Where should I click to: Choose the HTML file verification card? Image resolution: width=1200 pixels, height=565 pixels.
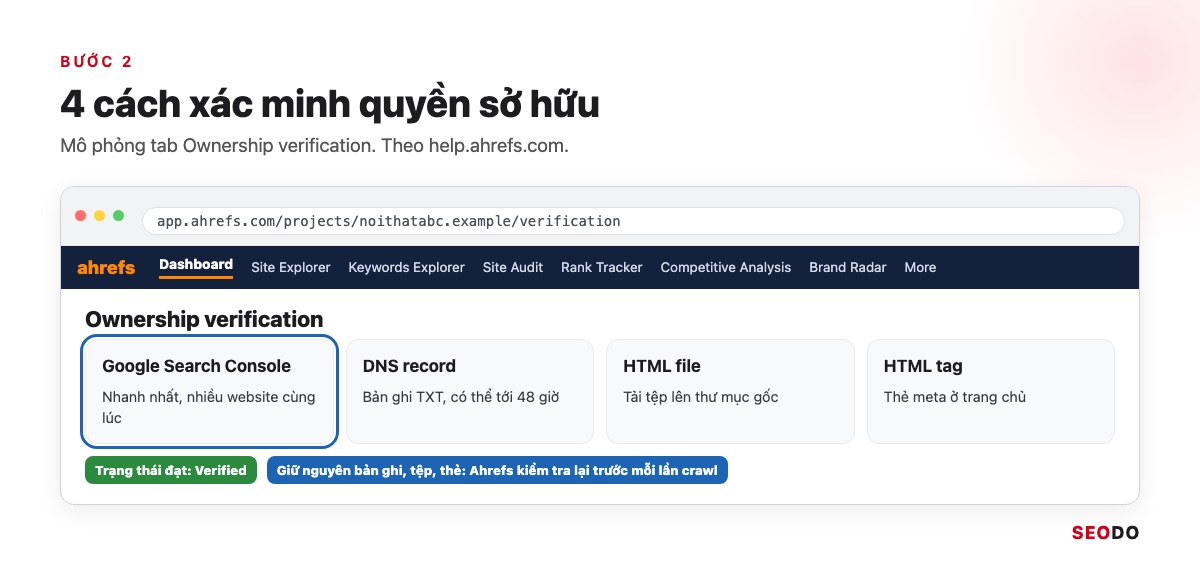coord(730,392)
